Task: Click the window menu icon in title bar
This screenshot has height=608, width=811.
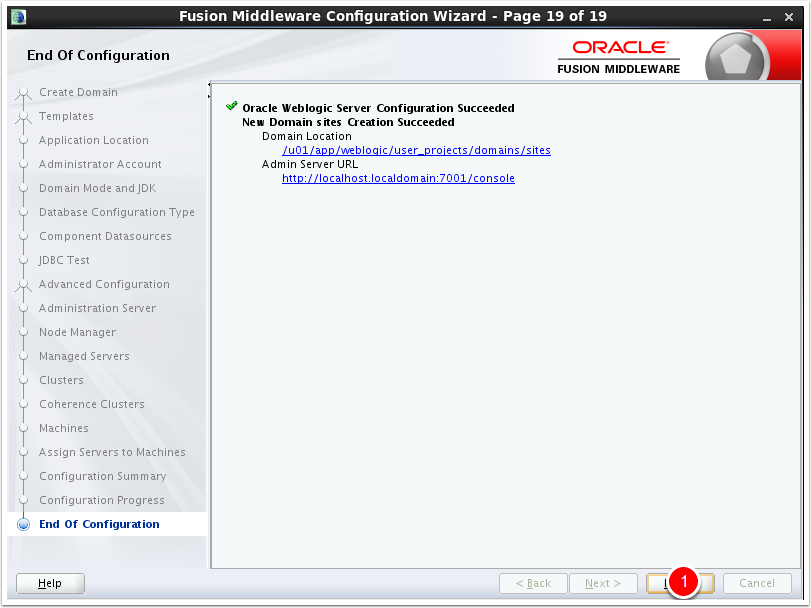Action: pyautogui.click(x=20, y=16)
